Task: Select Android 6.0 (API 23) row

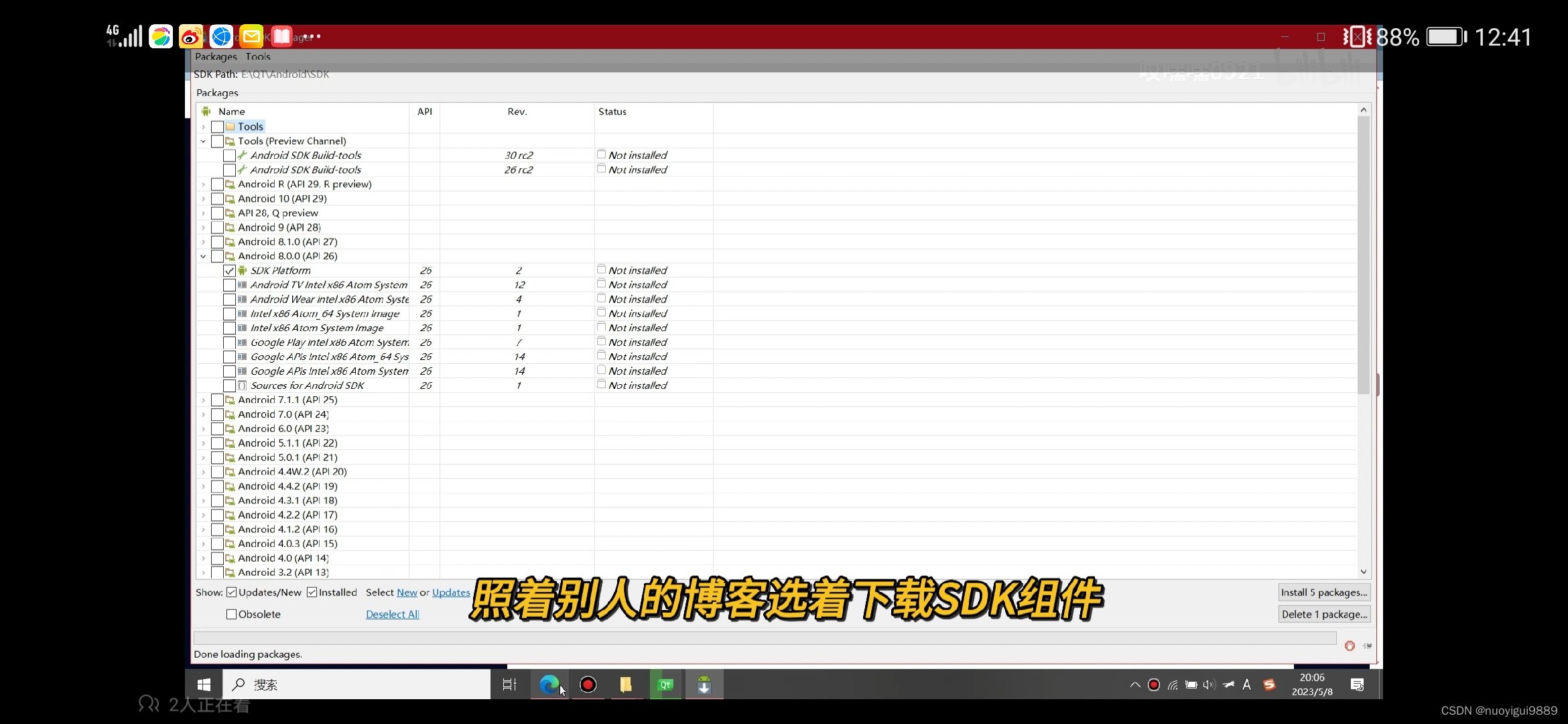Action: [x=283, y=429]
